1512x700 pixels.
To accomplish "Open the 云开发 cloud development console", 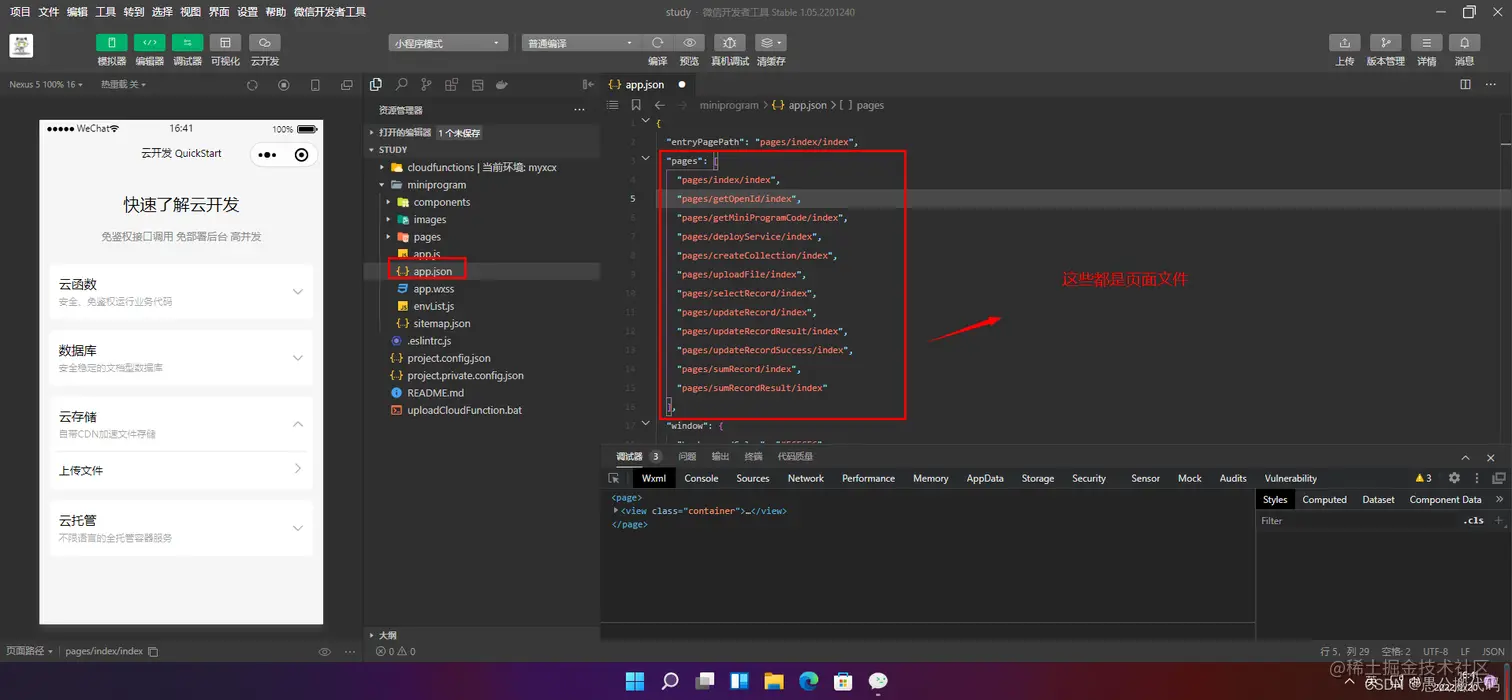I will pos(264,43).
